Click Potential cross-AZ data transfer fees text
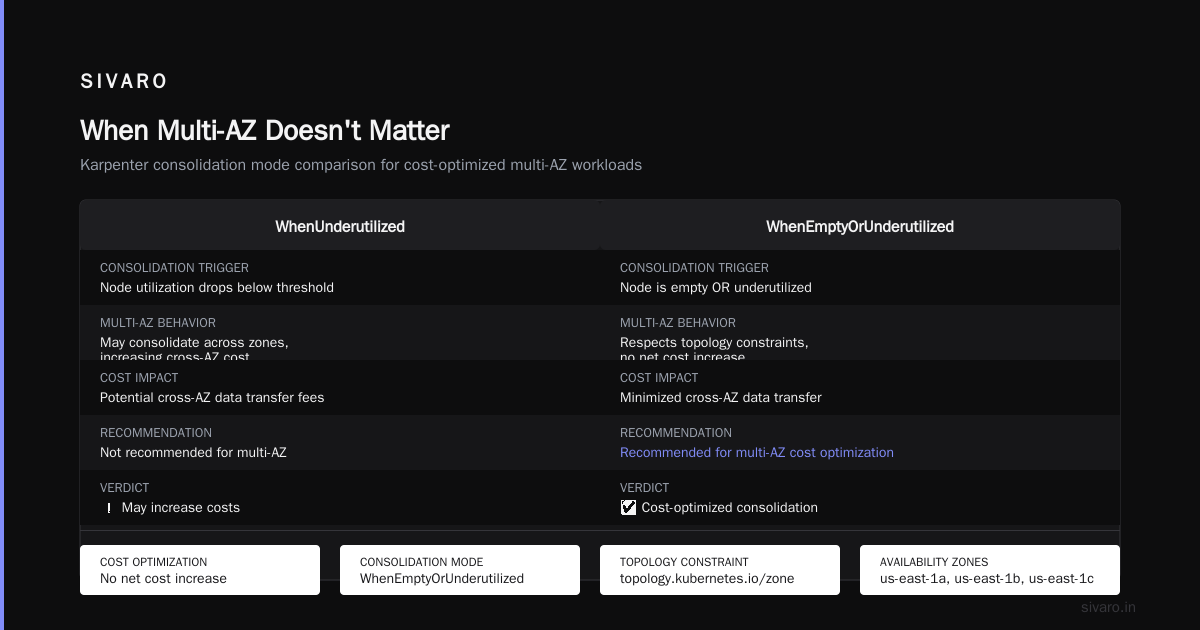This screenshot has height=630, width=1200. [x=212, y=398]
